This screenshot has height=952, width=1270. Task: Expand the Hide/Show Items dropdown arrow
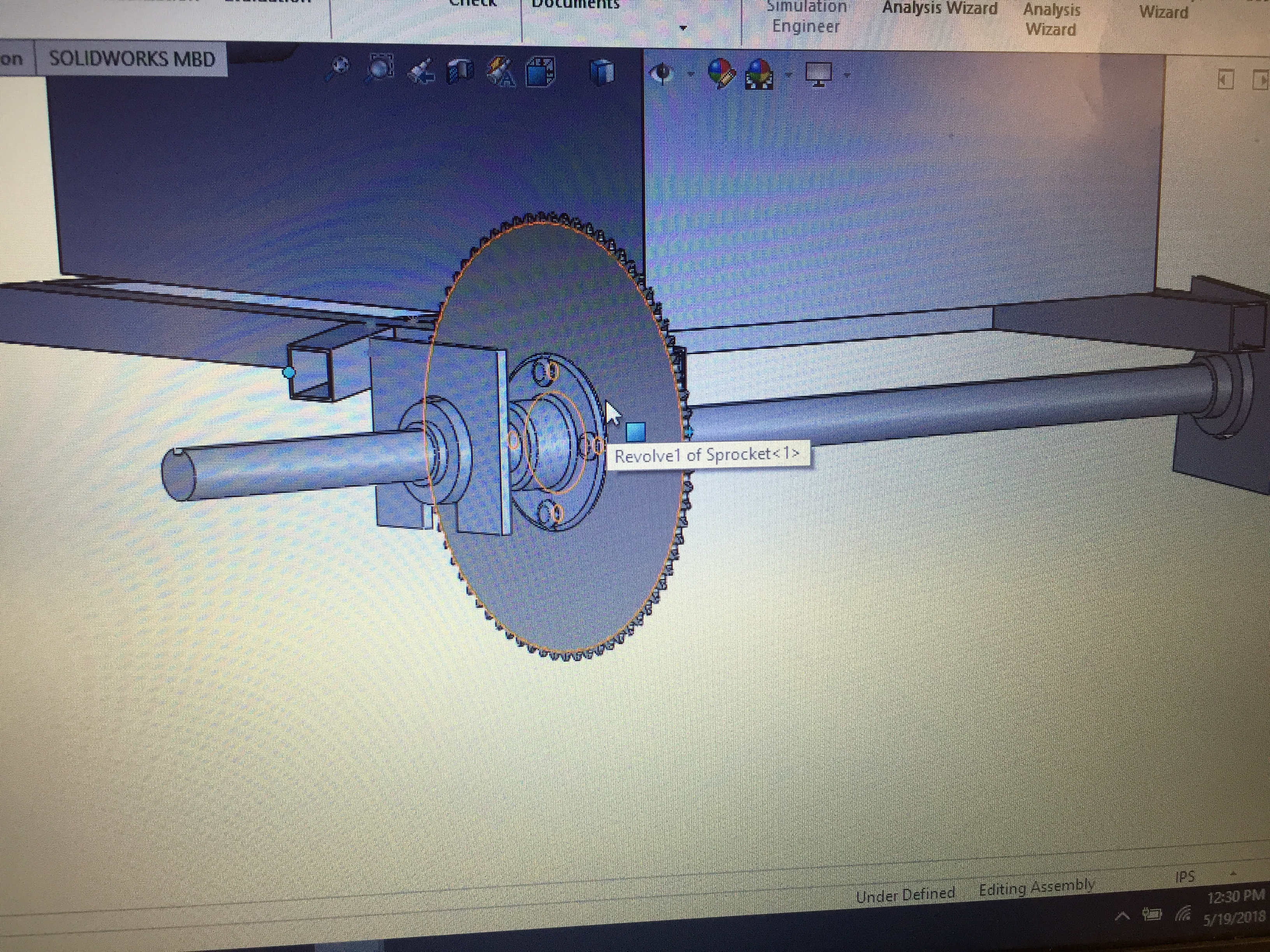pos(691,74)
